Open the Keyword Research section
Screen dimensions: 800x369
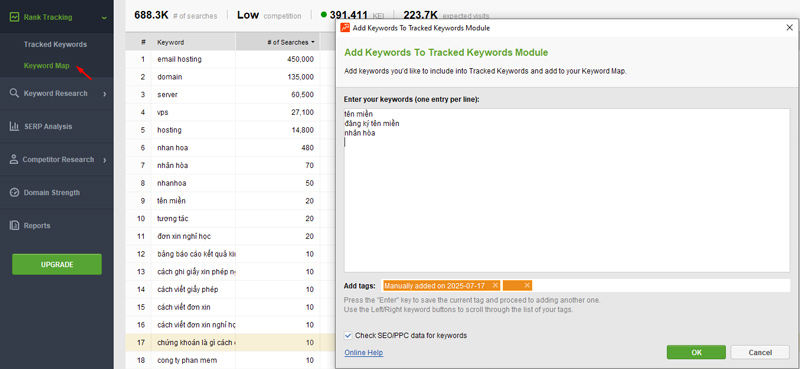click(55, 93)
